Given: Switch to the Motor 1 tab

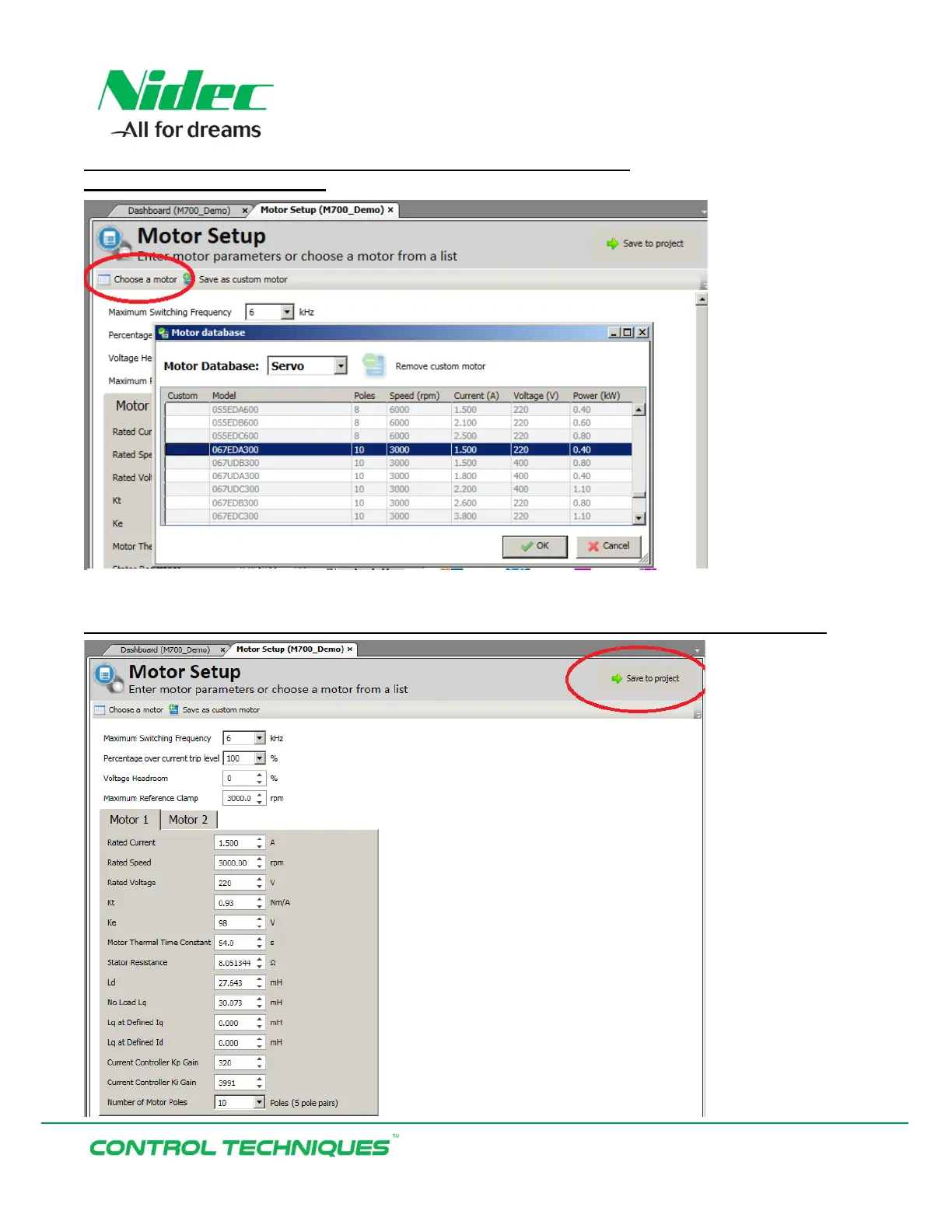Looking at the screenshot, I should pyautogui.click(x=129, y=820).
